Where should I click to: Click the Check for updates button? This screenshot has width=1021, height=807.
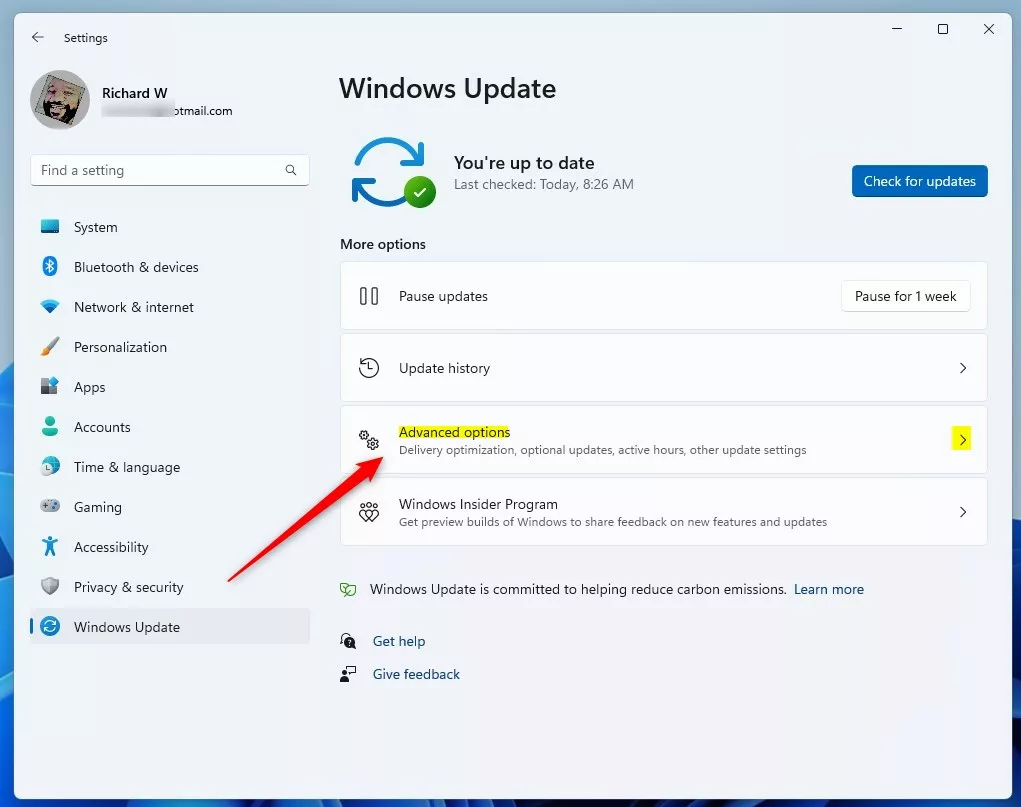[918, 181]
